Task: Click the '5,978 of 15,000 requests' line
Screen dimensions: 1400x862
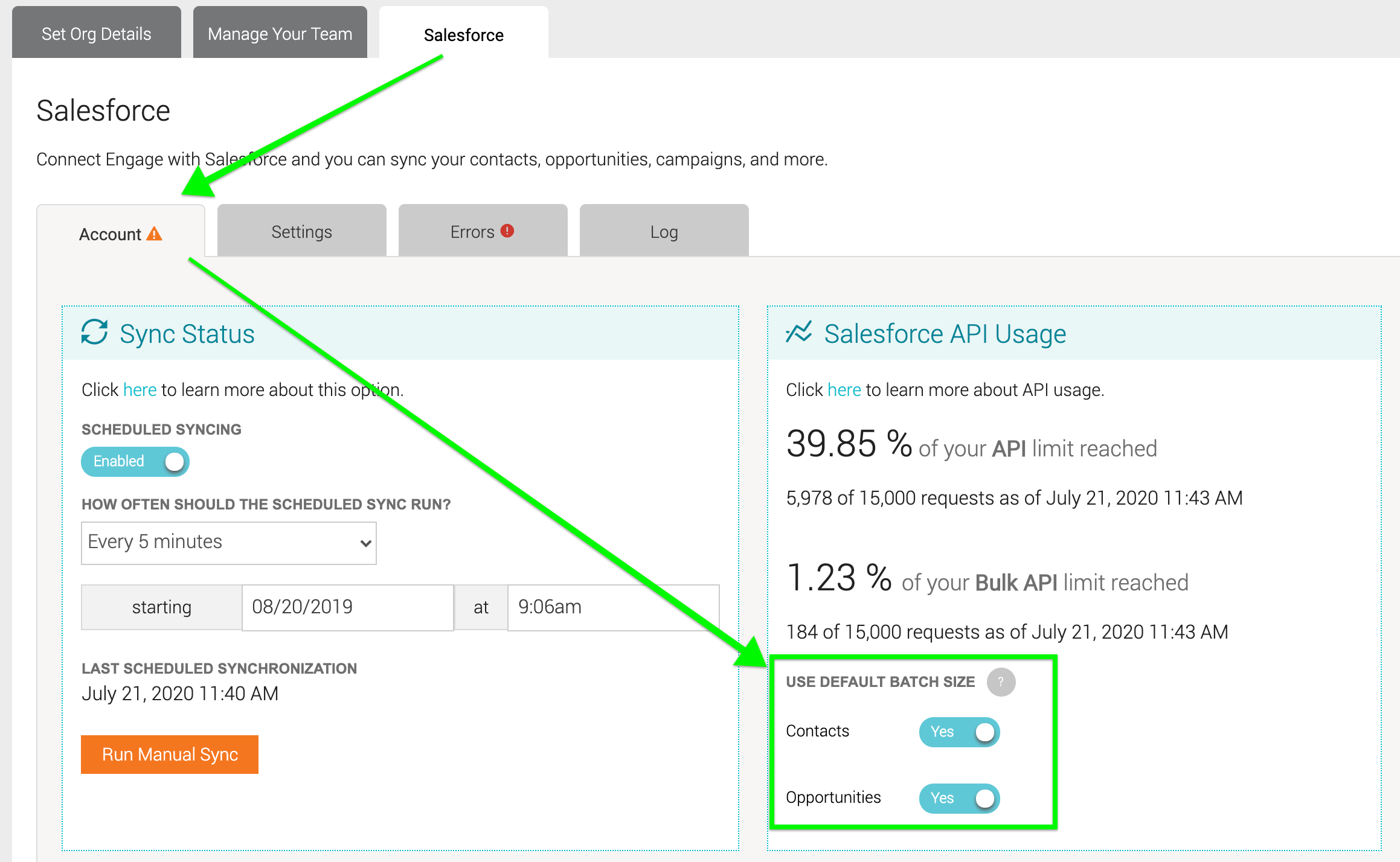Action: pos(1014,499)
